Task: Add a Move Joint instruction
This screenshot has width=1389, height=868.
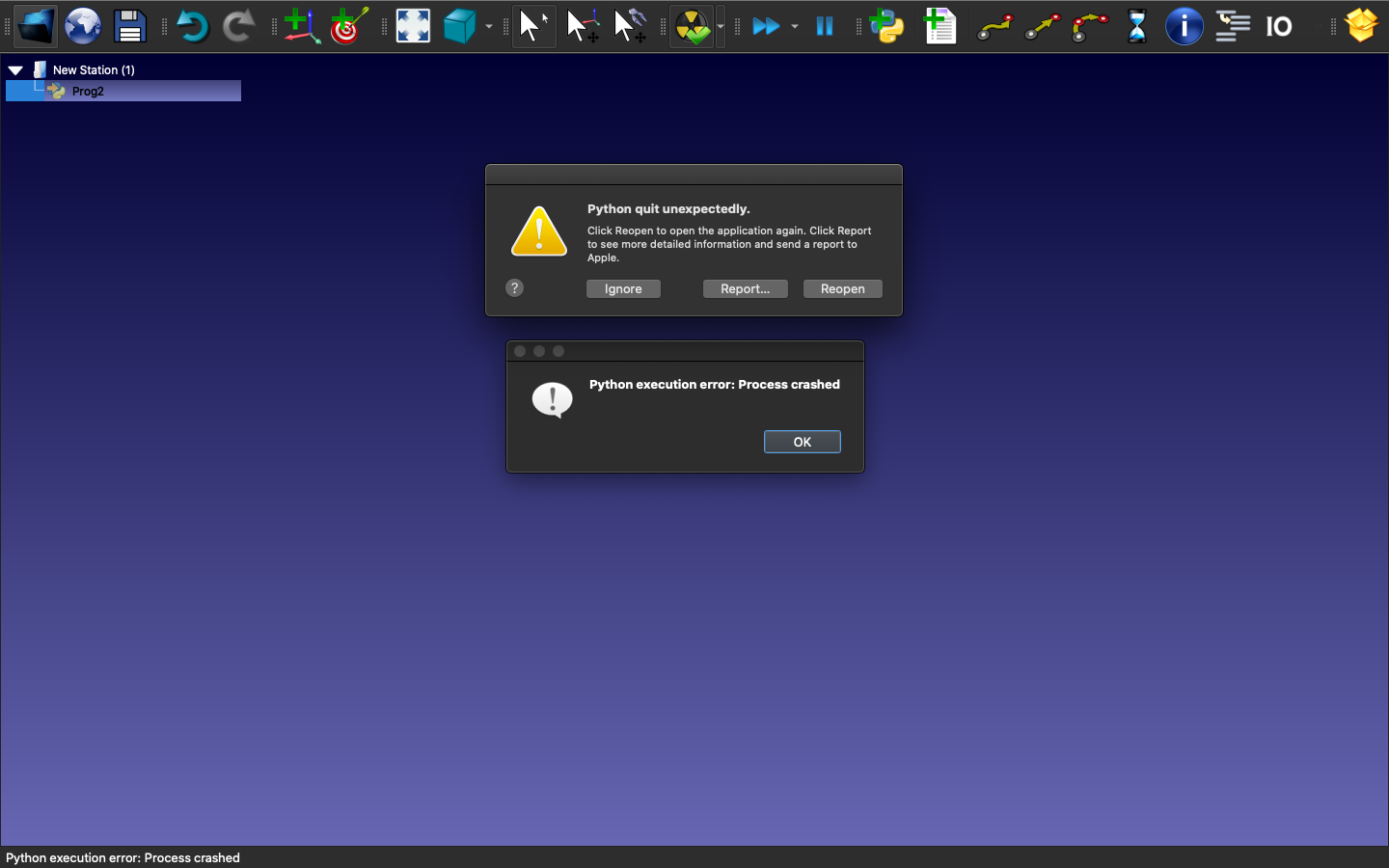Action: pos(994,26)
